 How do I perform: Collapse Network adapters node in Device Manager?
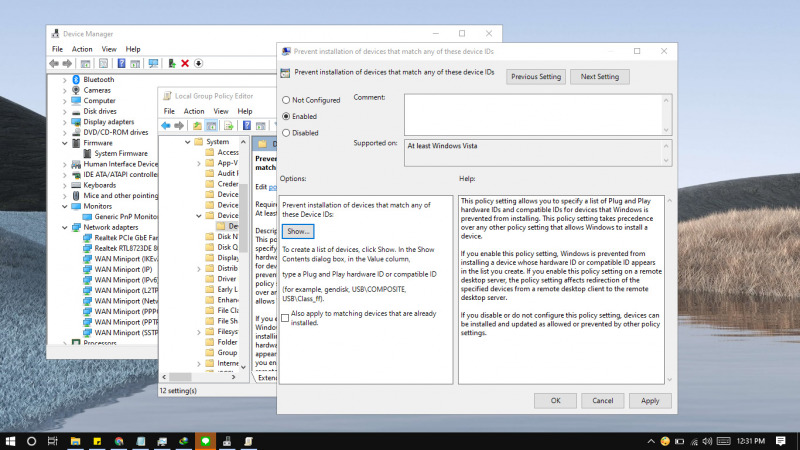(x=65, y=227)
